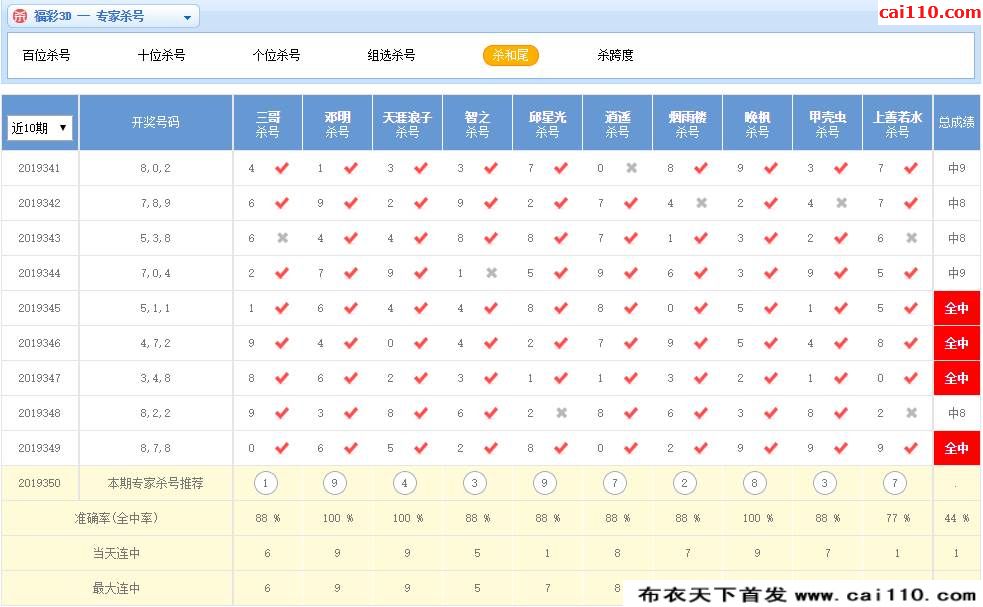Click 邱星光's circled recommended number 9

[x=544, y=483]
